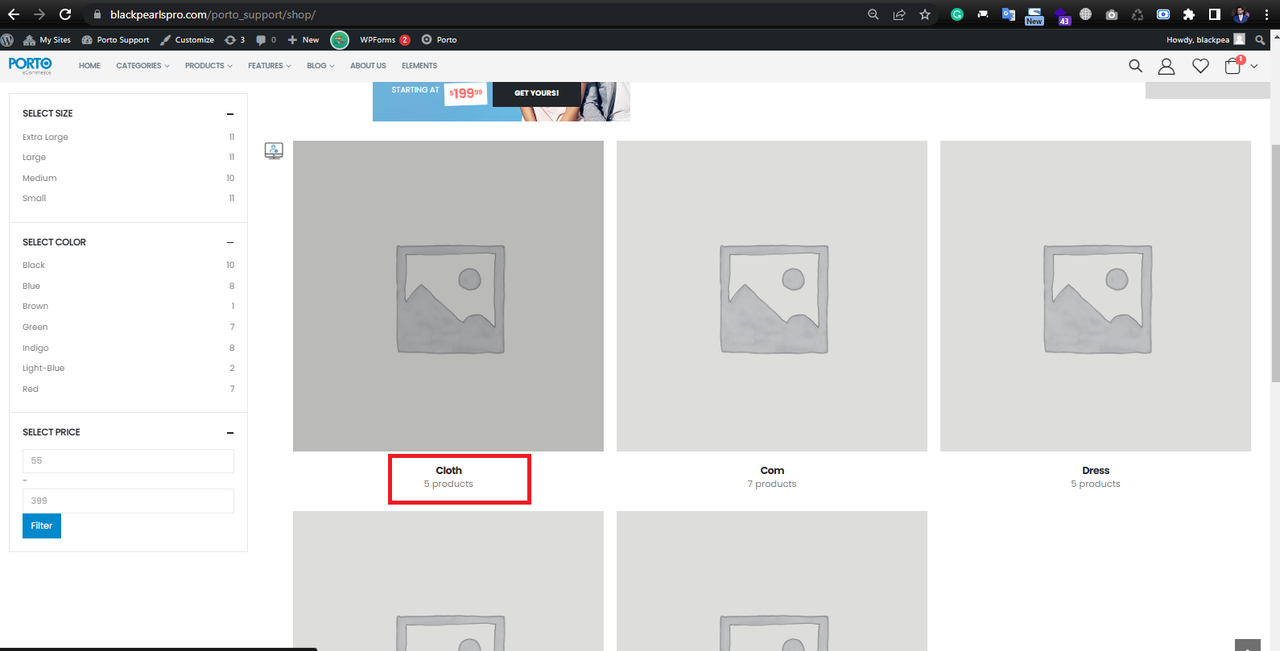The image size is (1280, 651).
Task: Open the Grammarly extension icon
Action: (957, 15)
